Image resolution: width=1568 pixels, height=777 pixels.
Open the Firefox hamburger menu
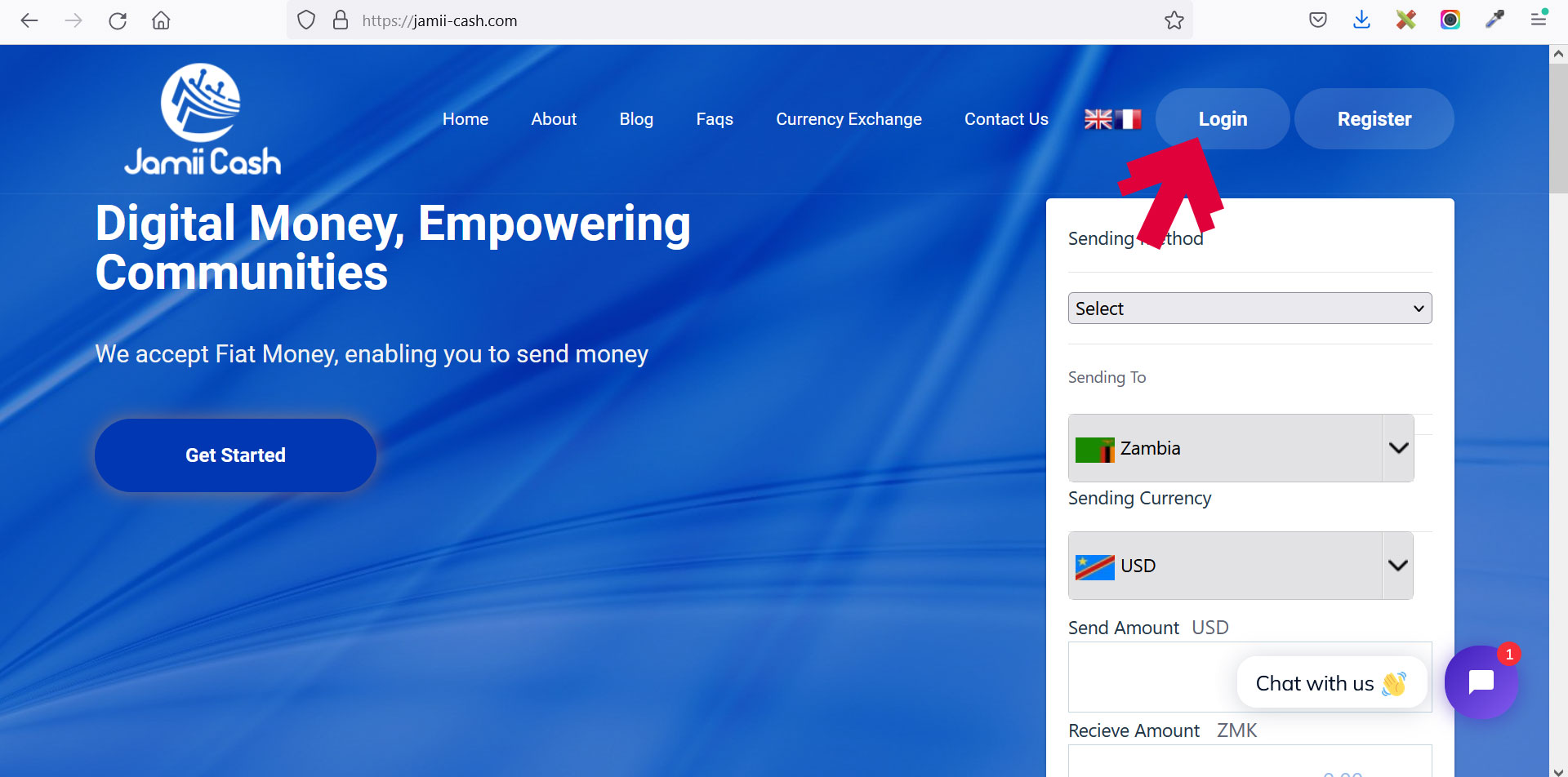pyautogui.click(x=1539, y=20)
